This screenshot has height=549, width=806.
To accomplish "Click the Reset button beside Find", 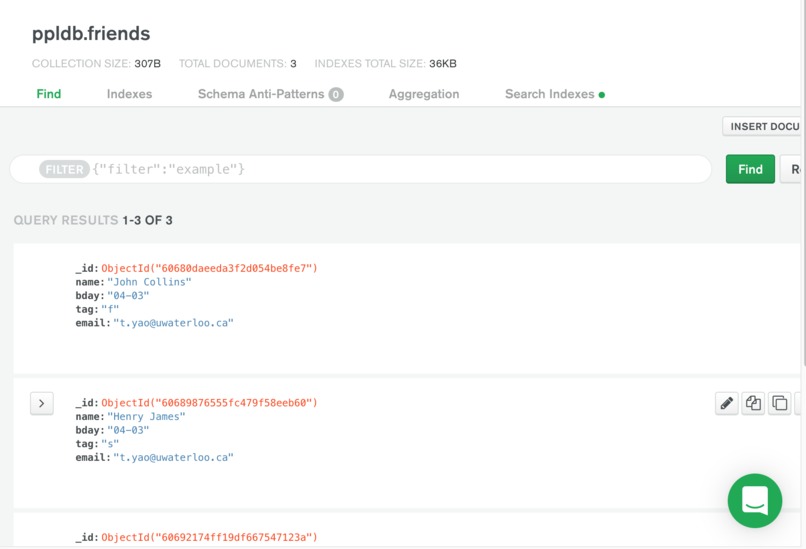I will coord(793,169).
